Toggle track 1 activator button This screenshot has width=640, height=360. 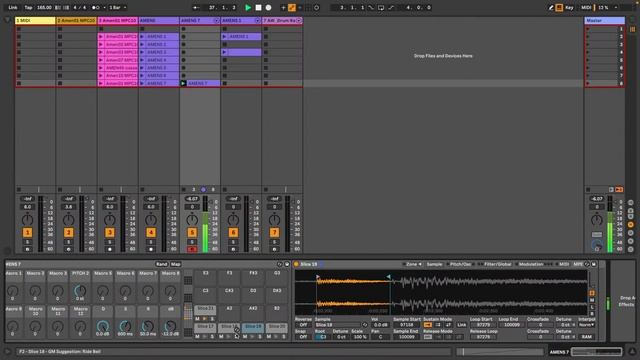(x=27, y=233)
